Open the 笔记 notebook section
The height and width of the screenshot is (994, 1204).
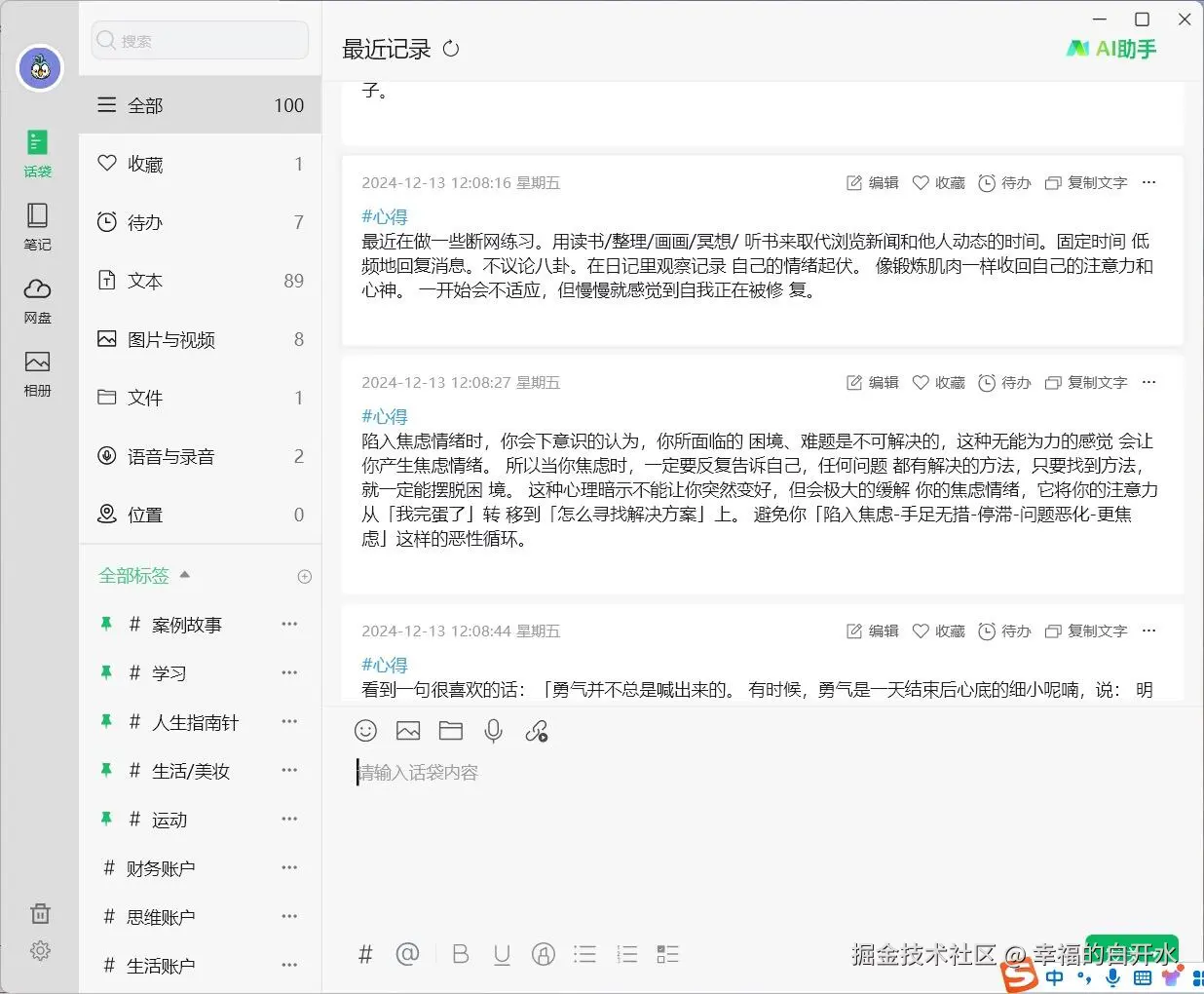37,227
